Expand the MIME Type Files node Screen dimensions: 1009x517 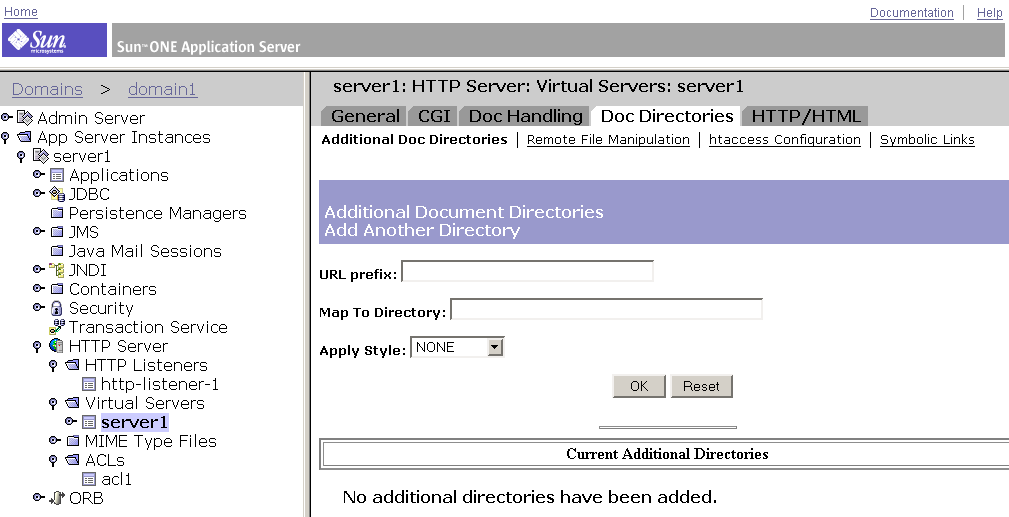(55, 440)
